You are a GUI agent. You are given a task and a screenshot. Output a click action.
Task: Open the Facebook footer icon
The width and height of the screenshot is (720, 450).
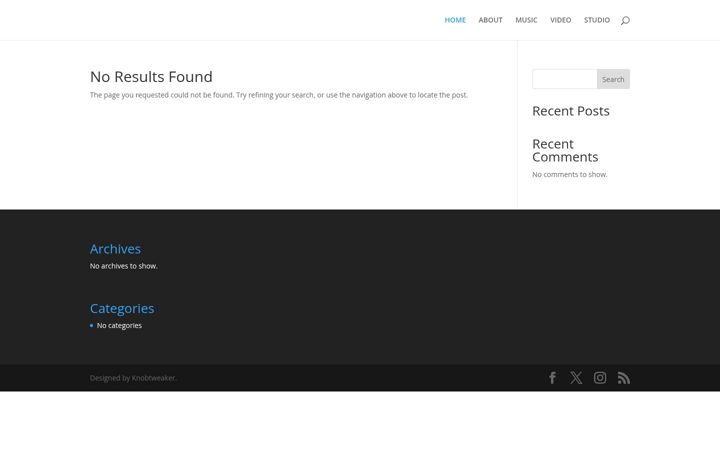click(x=552, y=378)
